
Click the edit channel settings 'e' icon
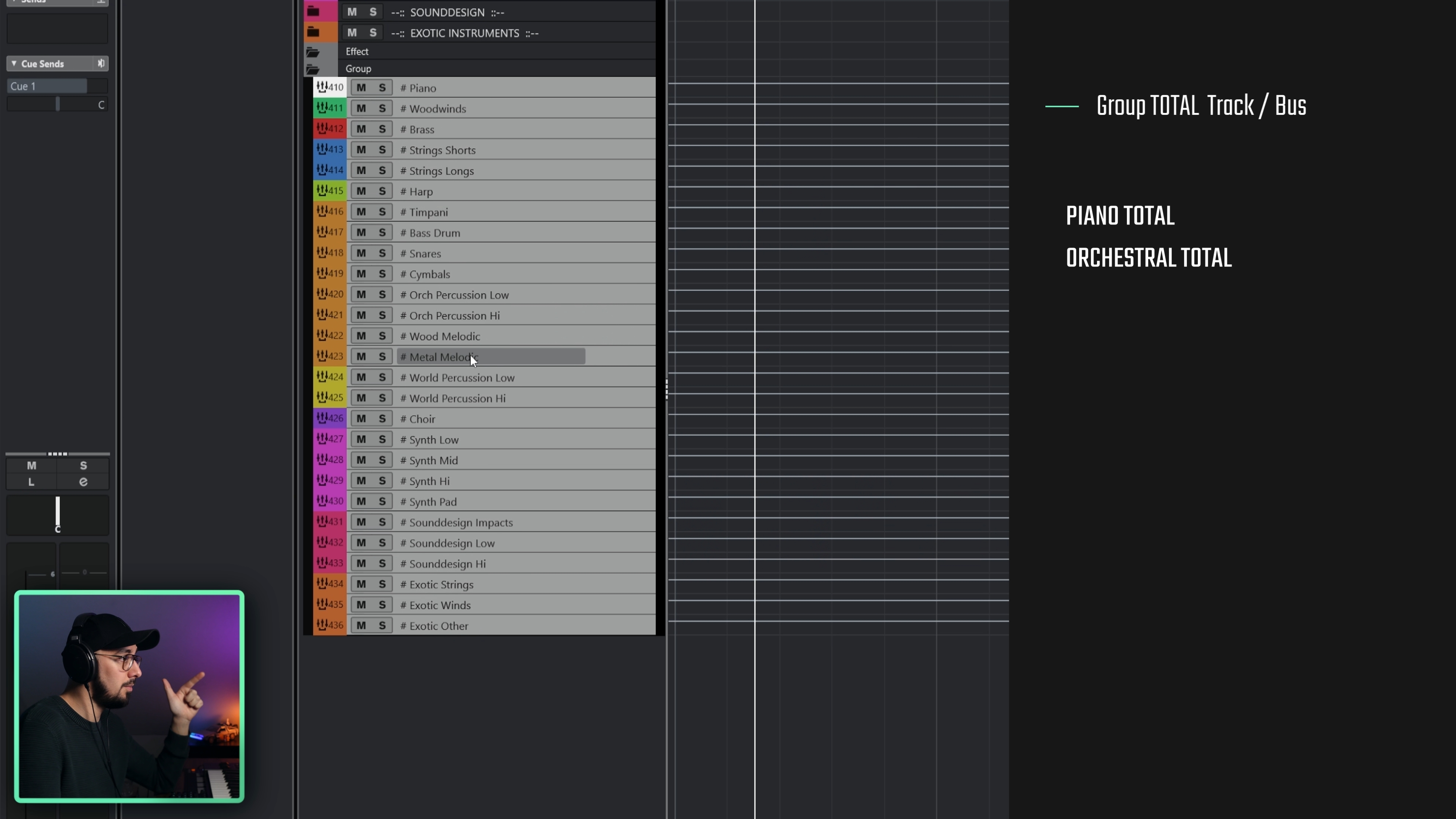click(x=83, y=482)
